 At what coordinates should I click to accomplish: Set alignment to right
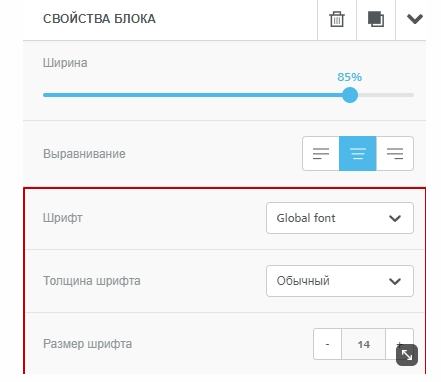tap(395, 154)
